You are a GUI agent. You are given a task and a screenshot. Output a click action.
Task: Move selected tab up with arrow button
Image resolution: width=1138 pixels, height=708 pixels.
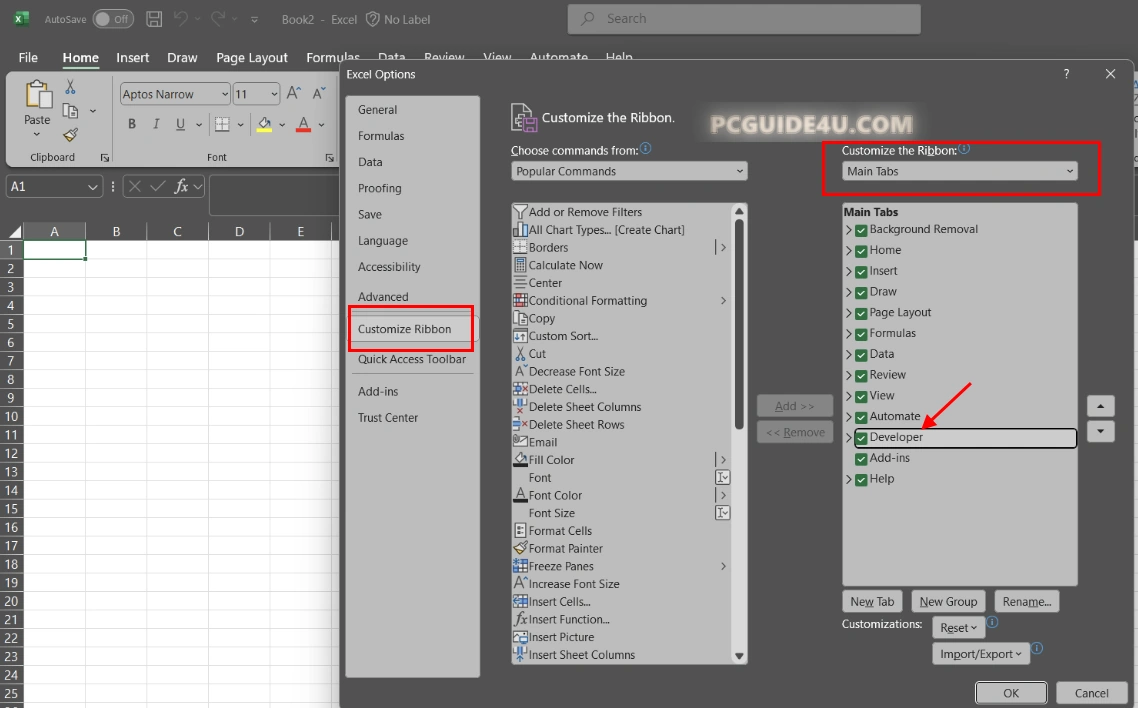point(1100,406)
